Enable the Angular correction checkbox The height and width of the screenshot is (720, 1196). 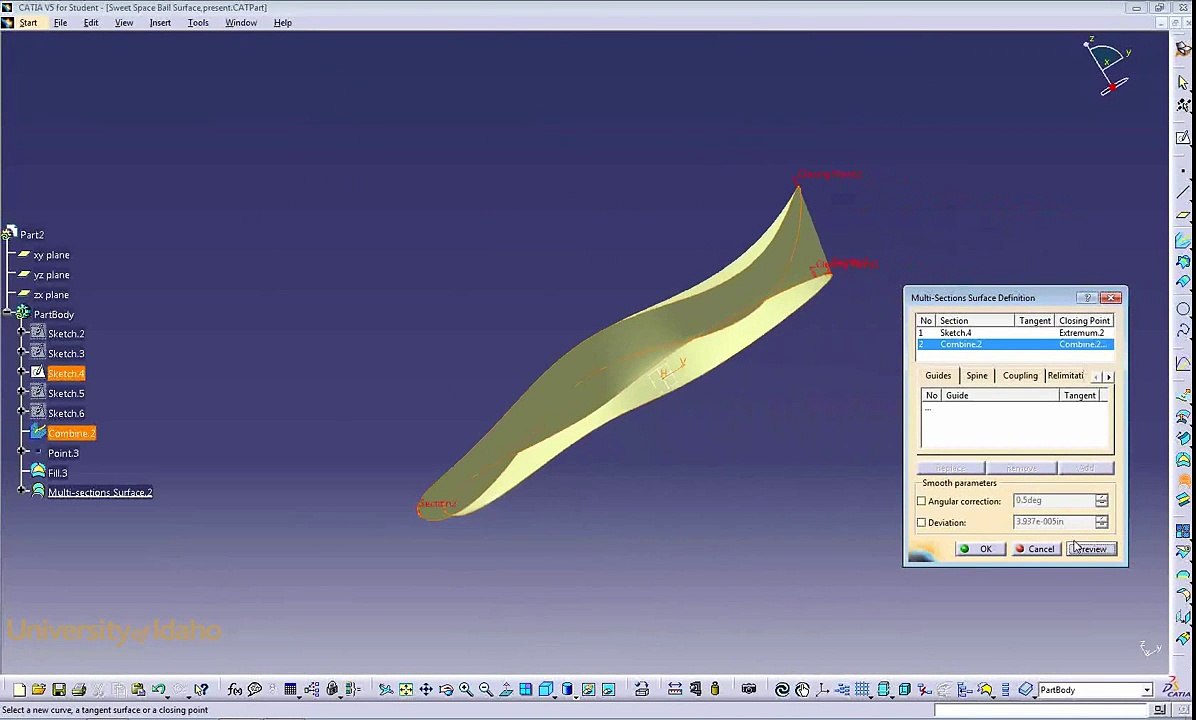(921, 501)
